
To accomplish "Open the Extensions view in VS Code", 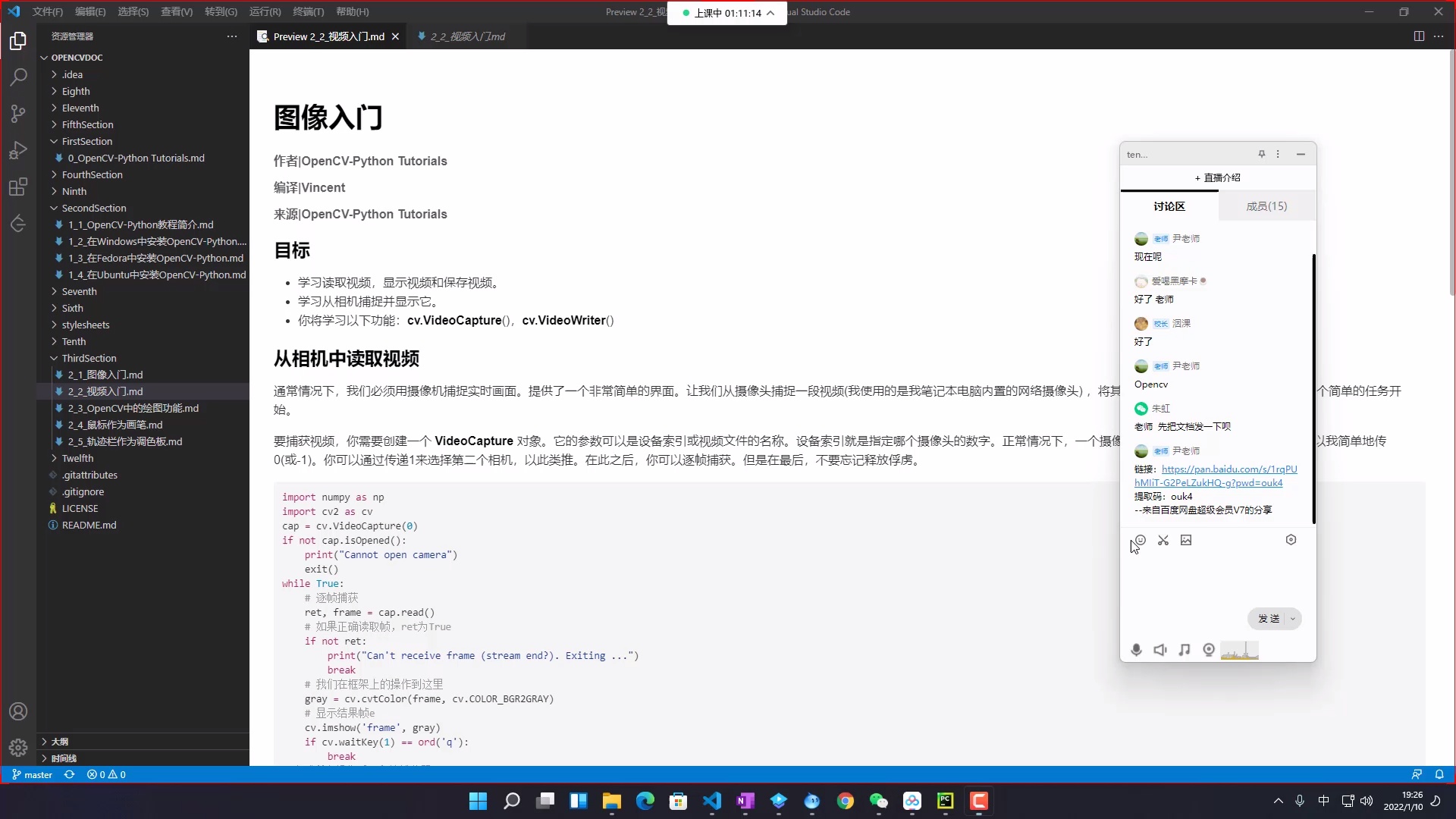I will click(18, 187).
